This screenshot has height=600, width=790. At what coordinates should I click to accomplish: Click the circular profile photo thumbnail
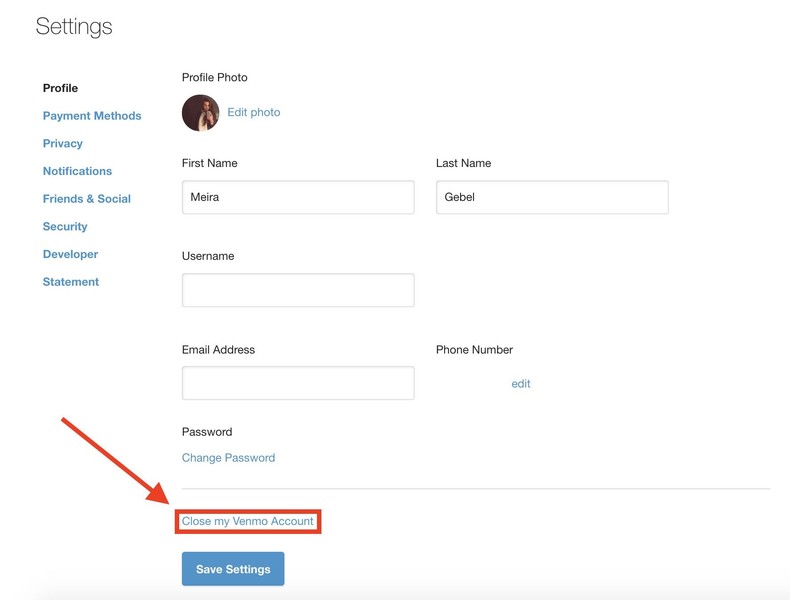[x=200, y=113]
